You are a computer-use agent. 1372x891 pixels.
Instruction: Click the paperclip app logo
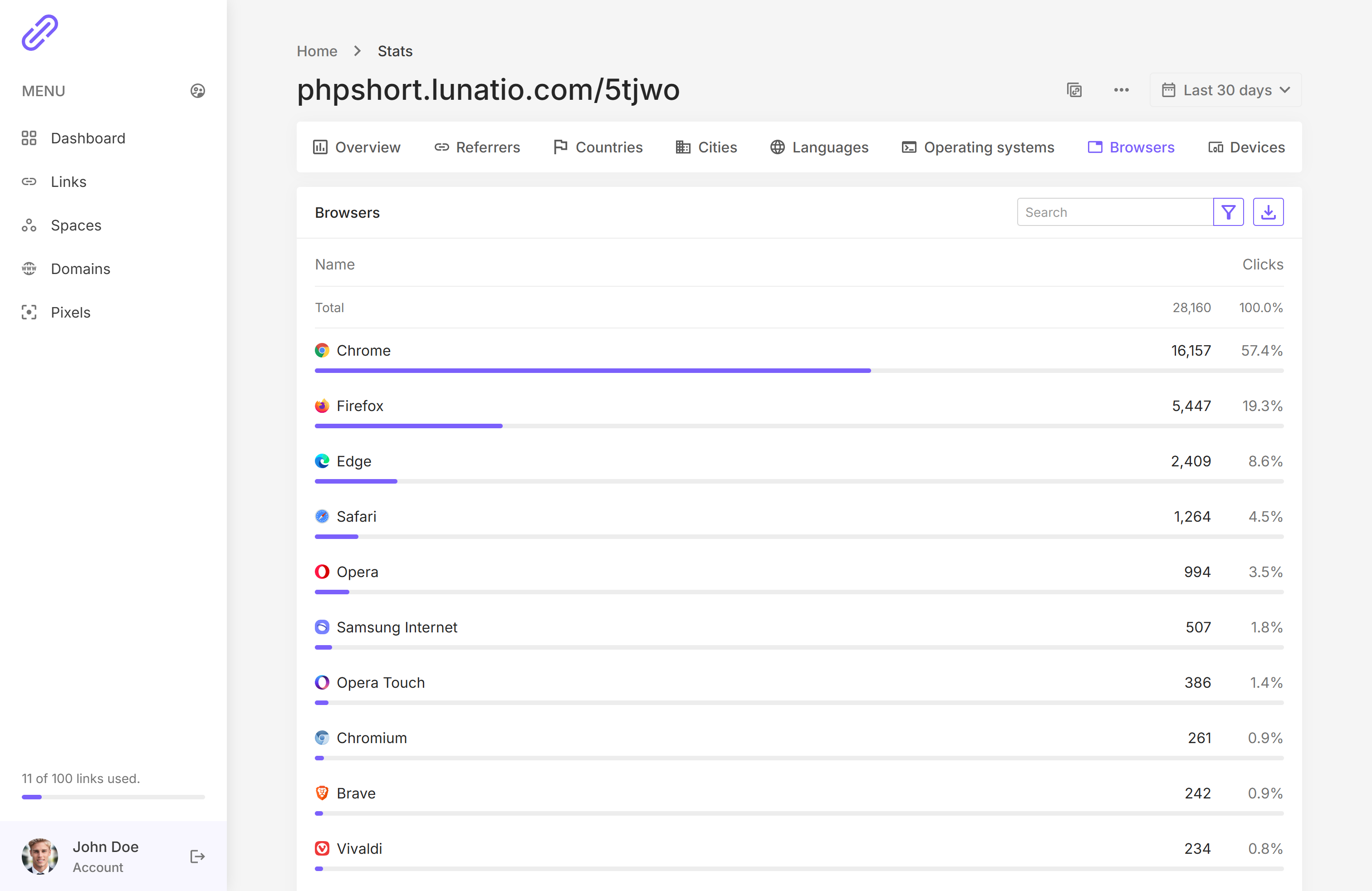coord(40,33)
